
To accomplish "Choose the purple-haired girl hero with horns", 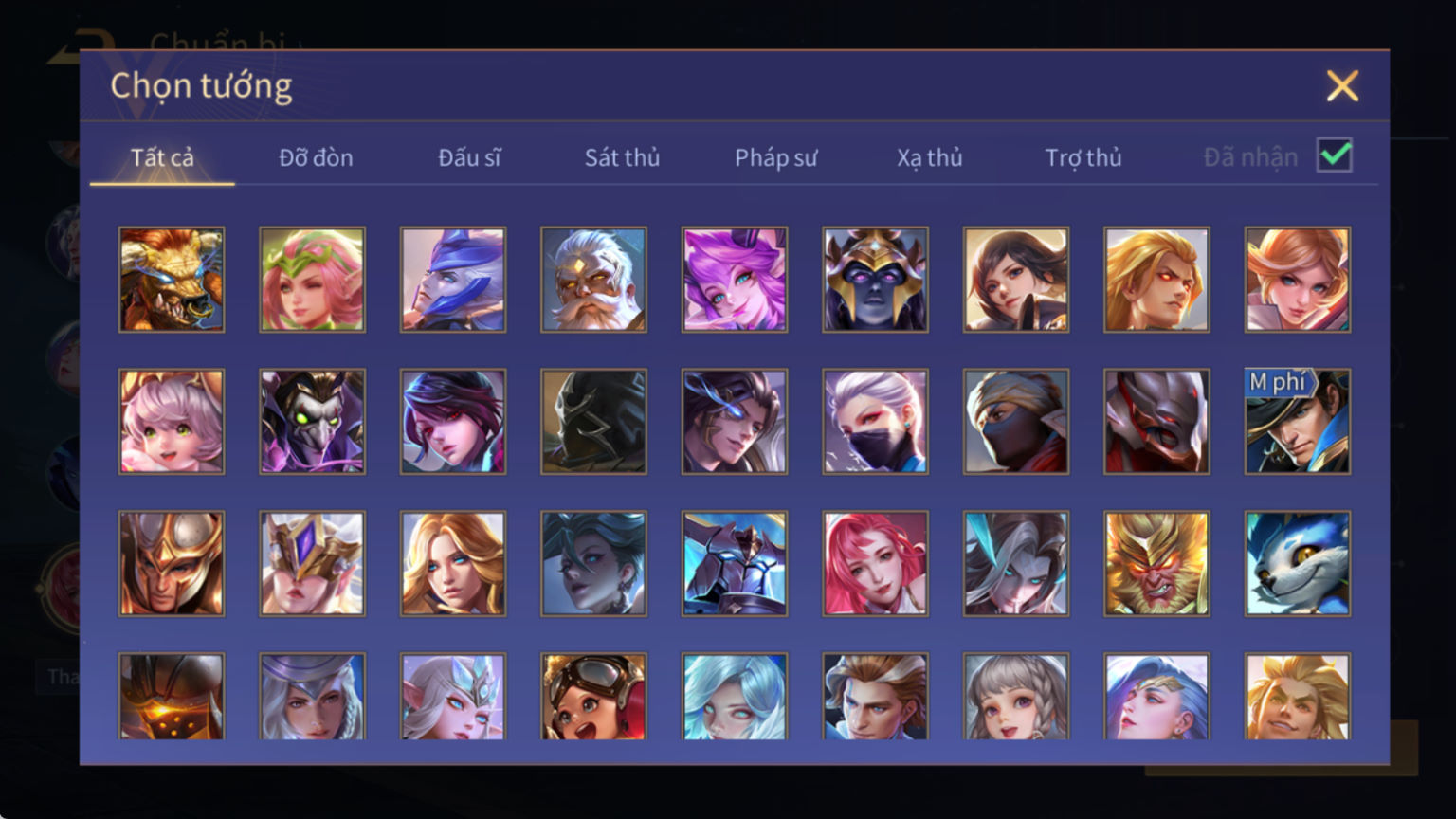I will 735,280.
